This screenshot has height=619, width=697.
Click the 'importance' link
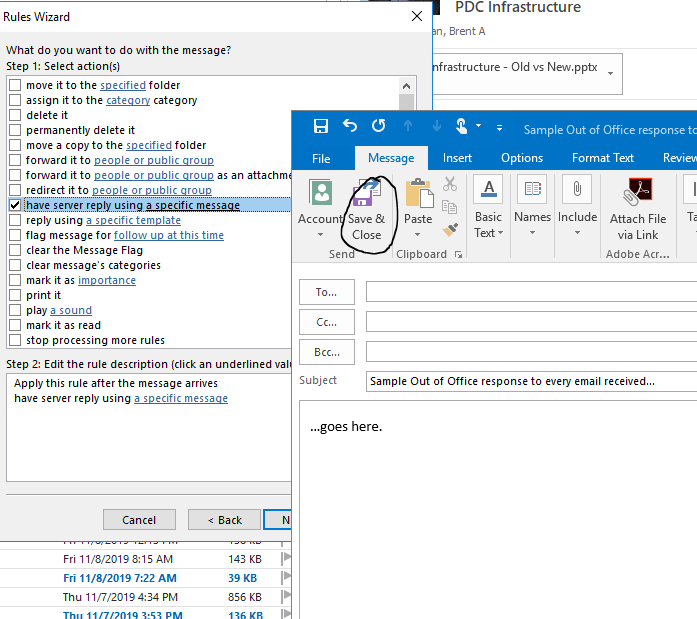[107, 280]
